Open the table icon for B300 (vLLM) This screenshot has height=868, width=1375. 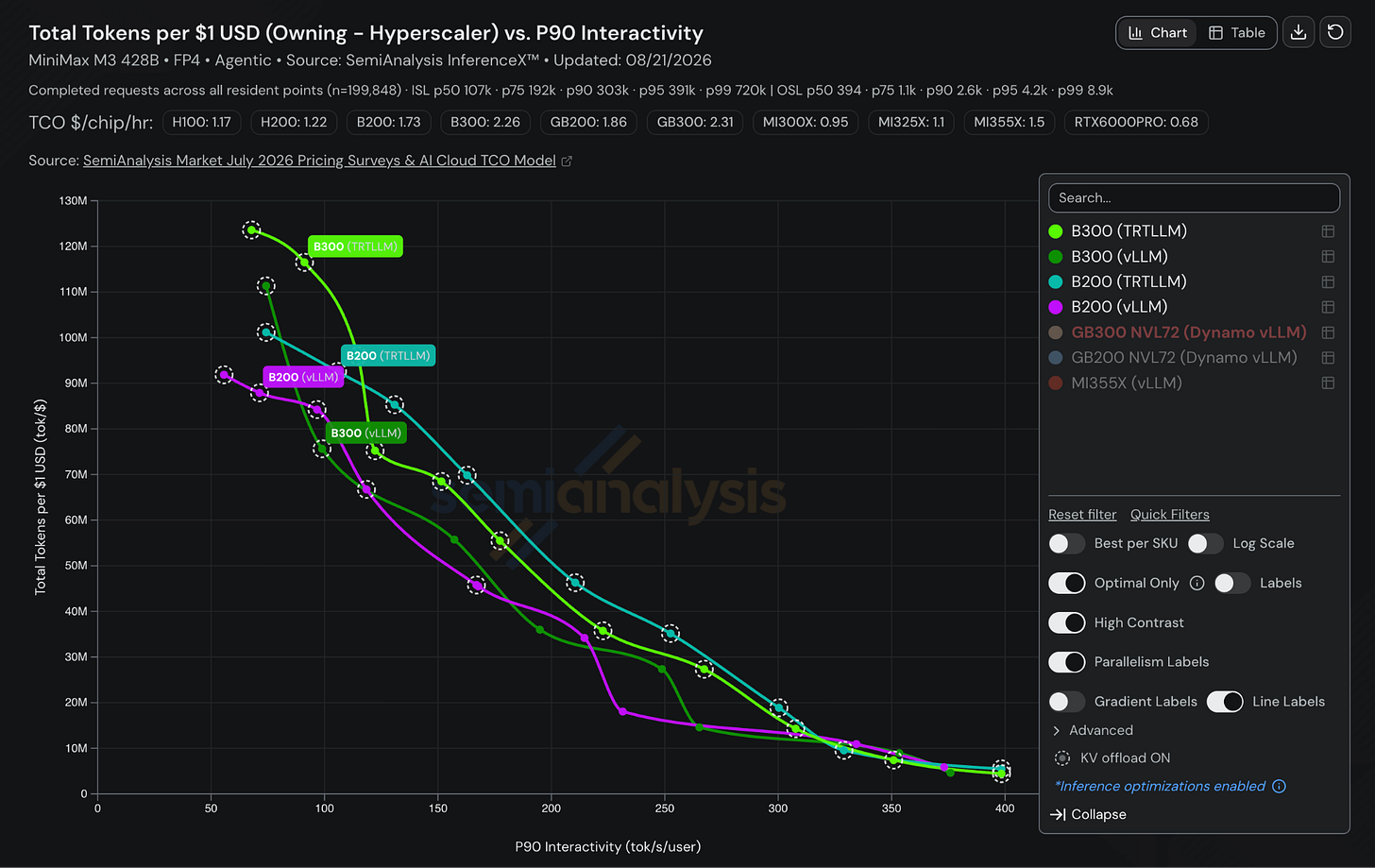(x=1328, y=257)
